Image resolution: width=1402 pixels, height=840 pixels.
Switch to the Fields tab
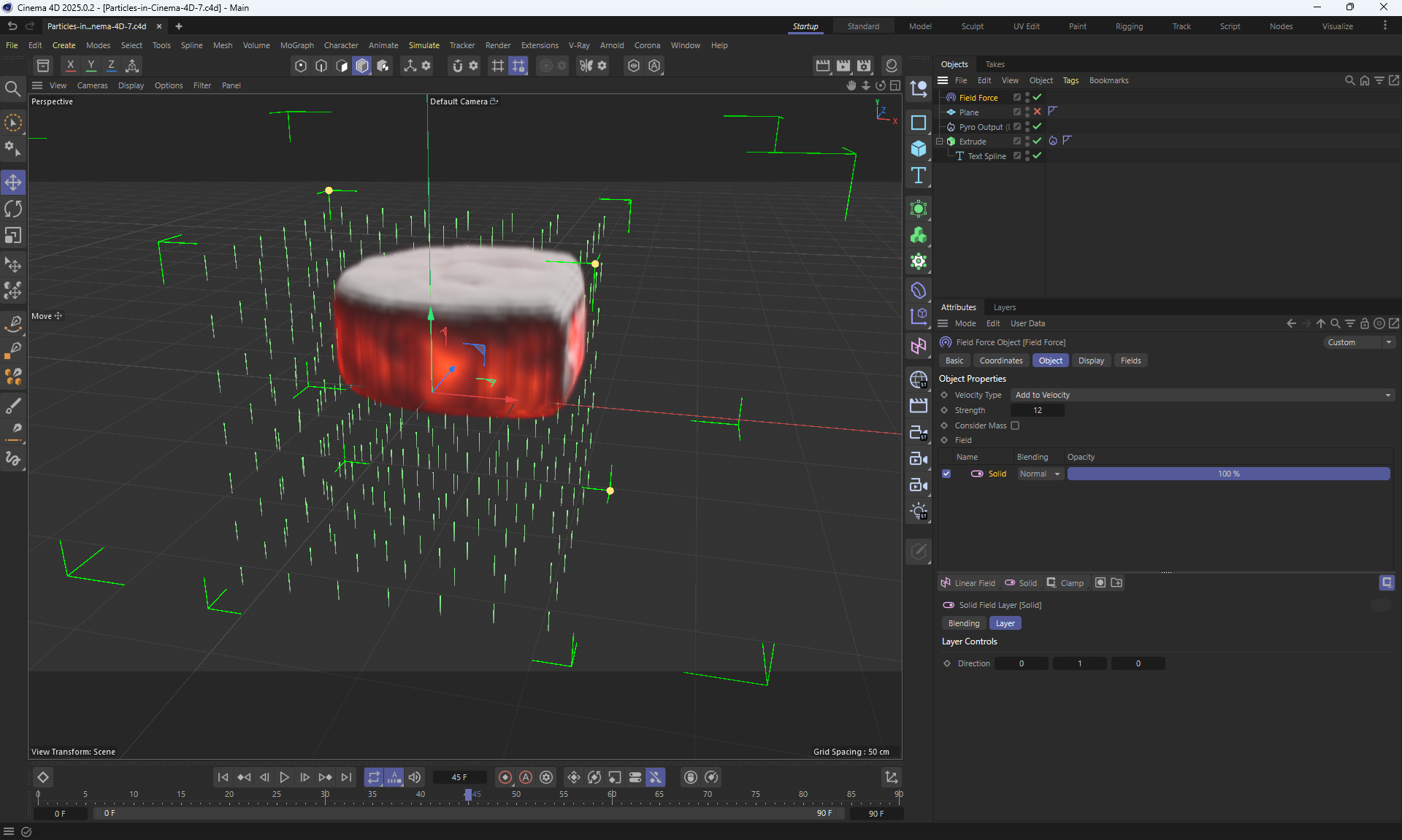tap(1130, 361)
